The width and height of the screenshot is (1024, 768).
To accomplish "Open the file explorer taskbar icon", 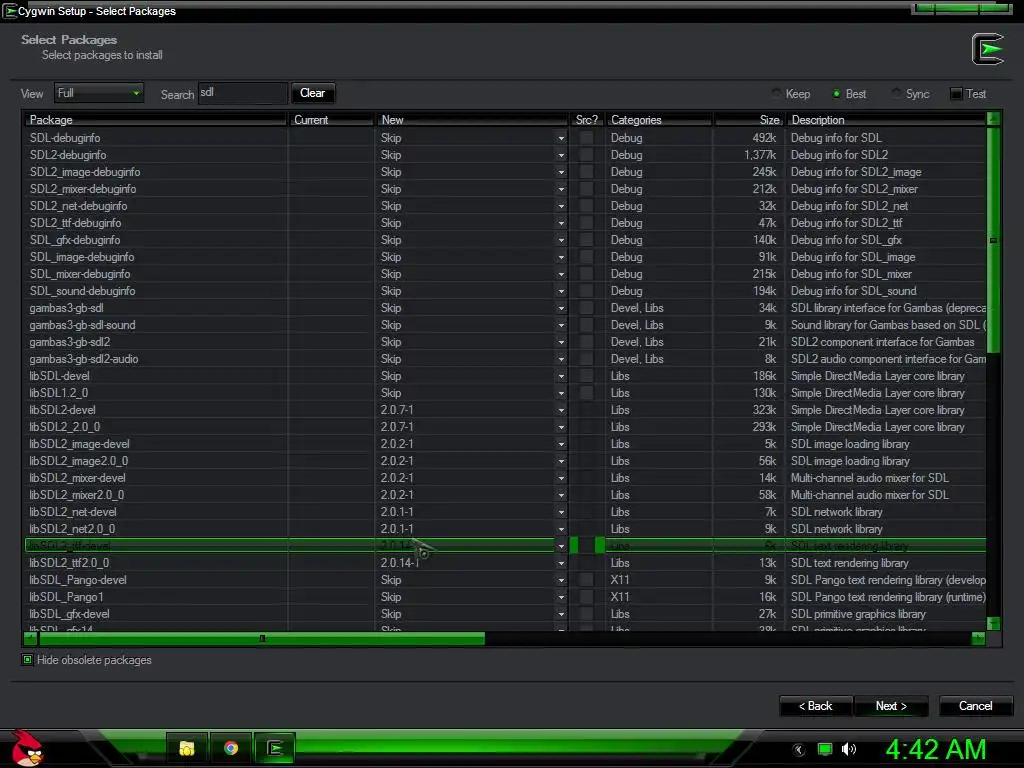I will coord(187,748).
